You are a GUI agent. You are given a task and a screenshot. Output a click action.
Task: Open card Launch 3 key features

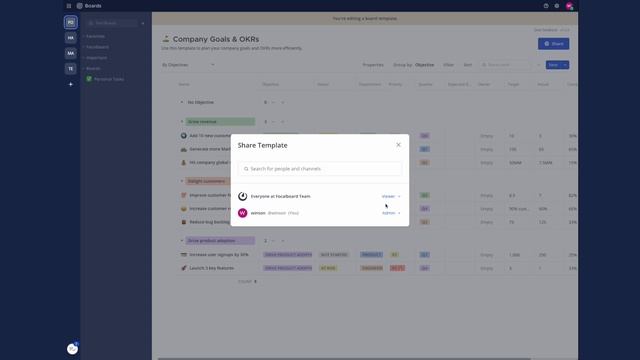click(x=211, y=268)
